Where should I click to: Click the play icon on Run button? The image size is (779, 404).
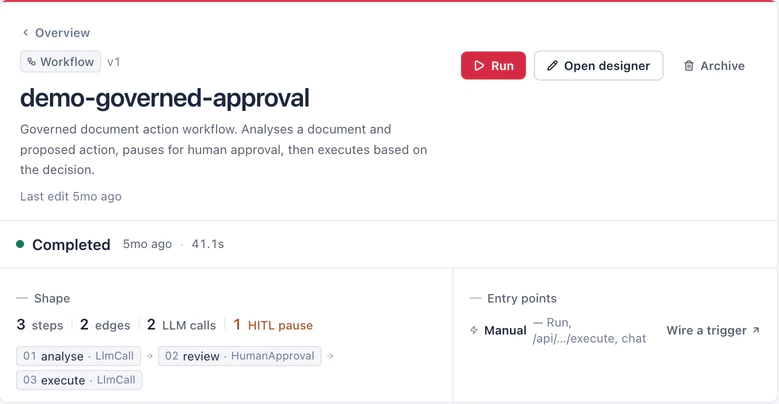(479, 66)
